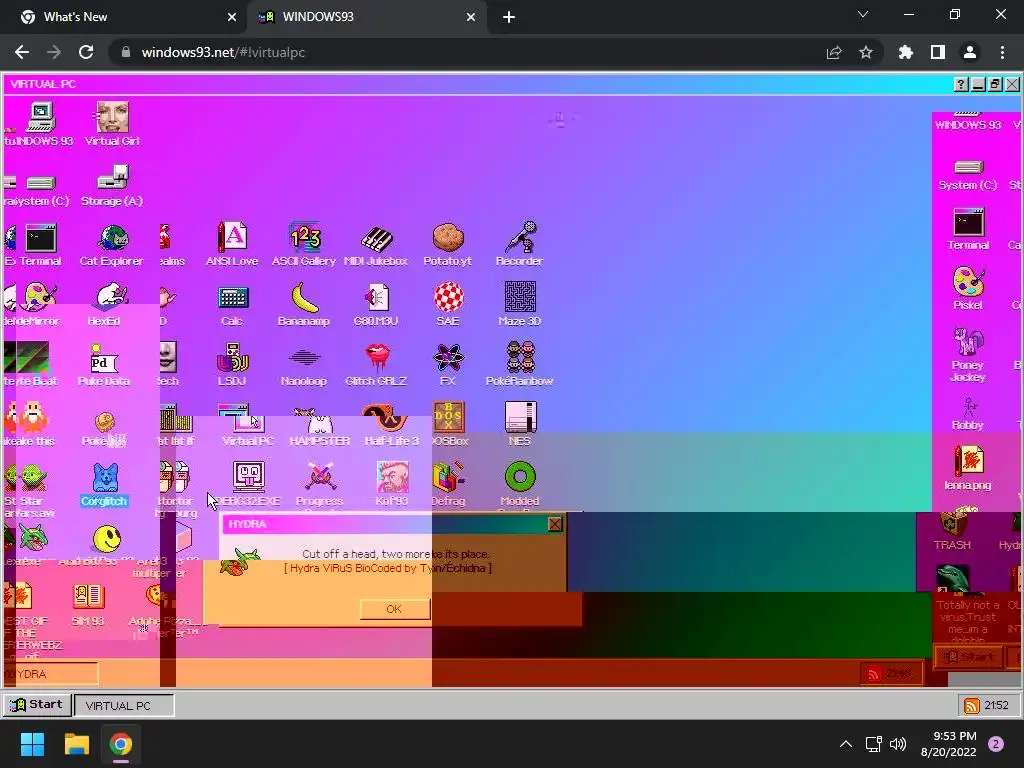
Task: Click the RSS feed icon in Windows 93 tray
Action: 972,705
